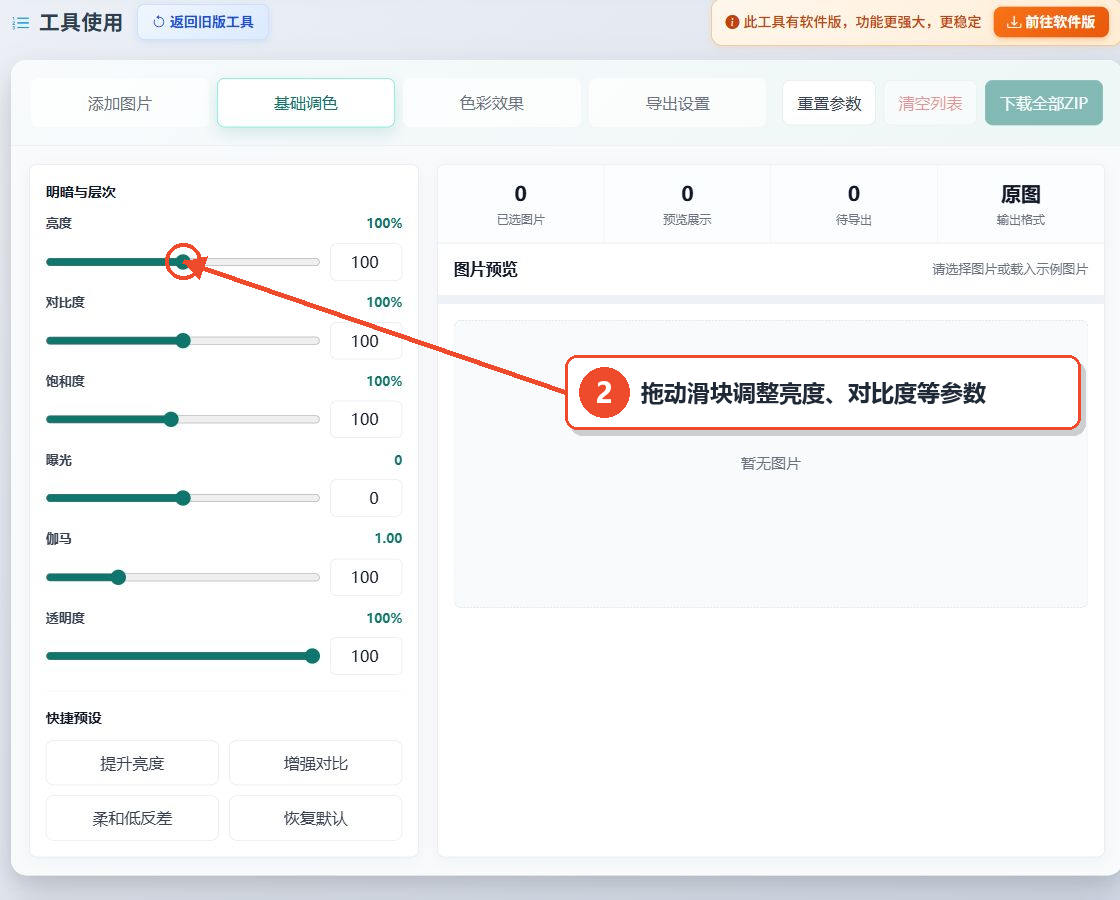Click the 暂无图片 placeholder text

pos(771,464)
